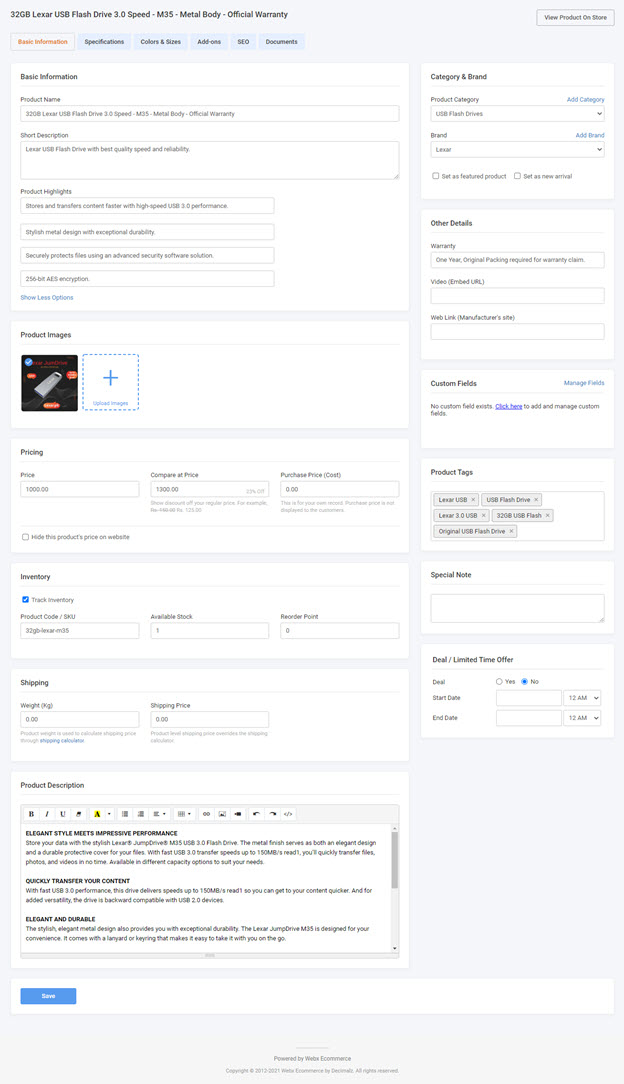Switch to the Basic Information tab

coord(43,41)
